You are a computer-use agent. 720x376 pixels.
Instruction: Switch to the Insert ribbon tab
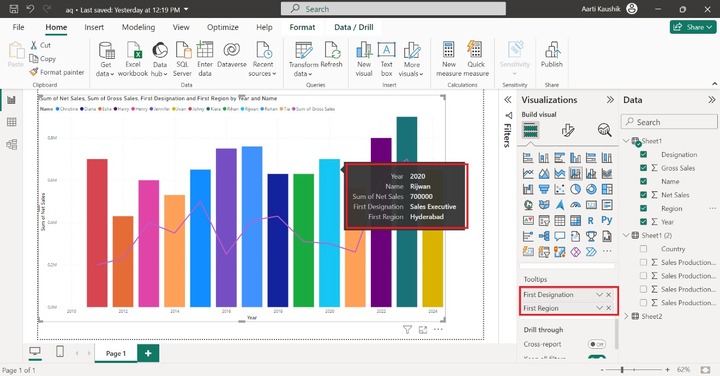[x=94, y=27]
